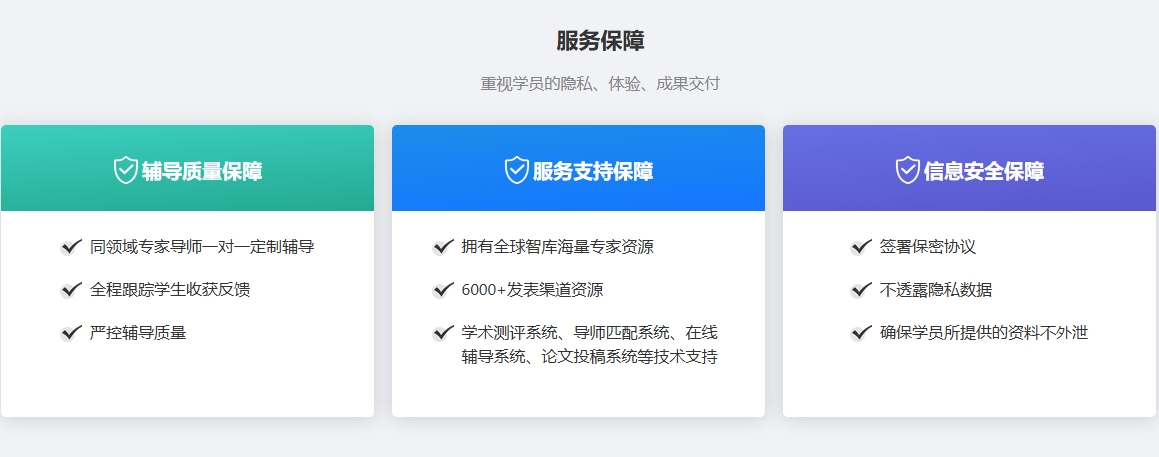Click the text 全程跟踪学生收获反馈
The width and height of the screenshot is (1159, 457).
170,290
